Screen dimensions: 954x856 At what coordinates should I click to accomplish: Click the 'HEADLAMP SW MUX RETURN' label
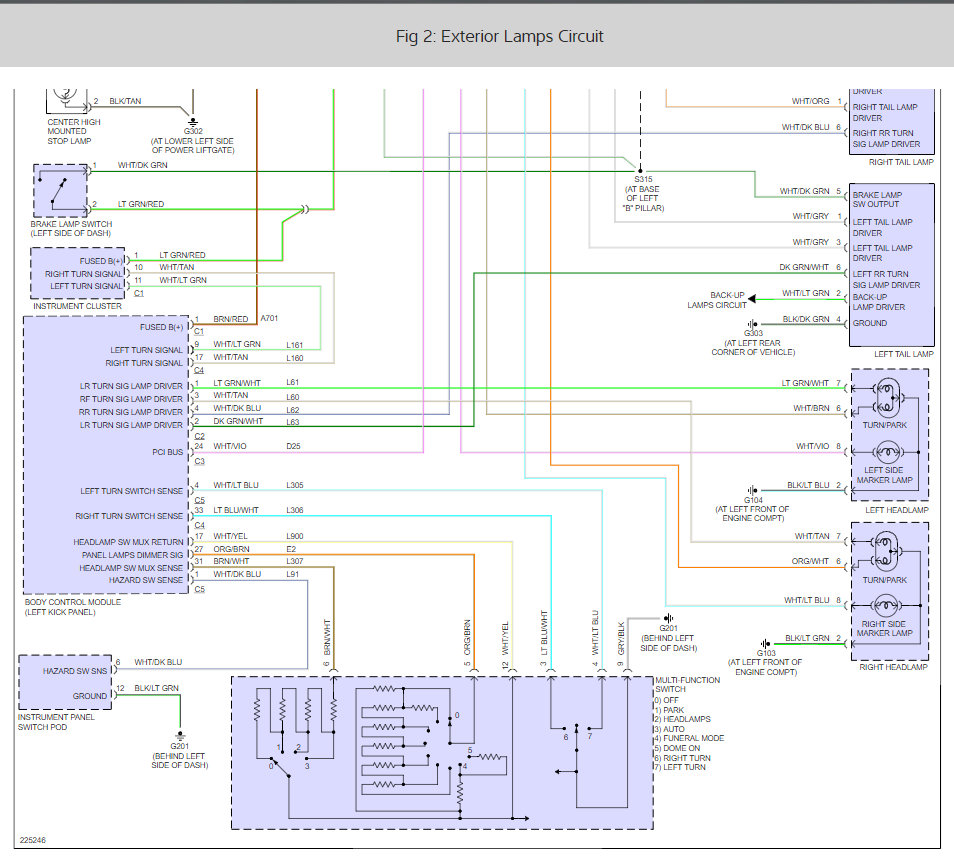click(x=128, y=542)
